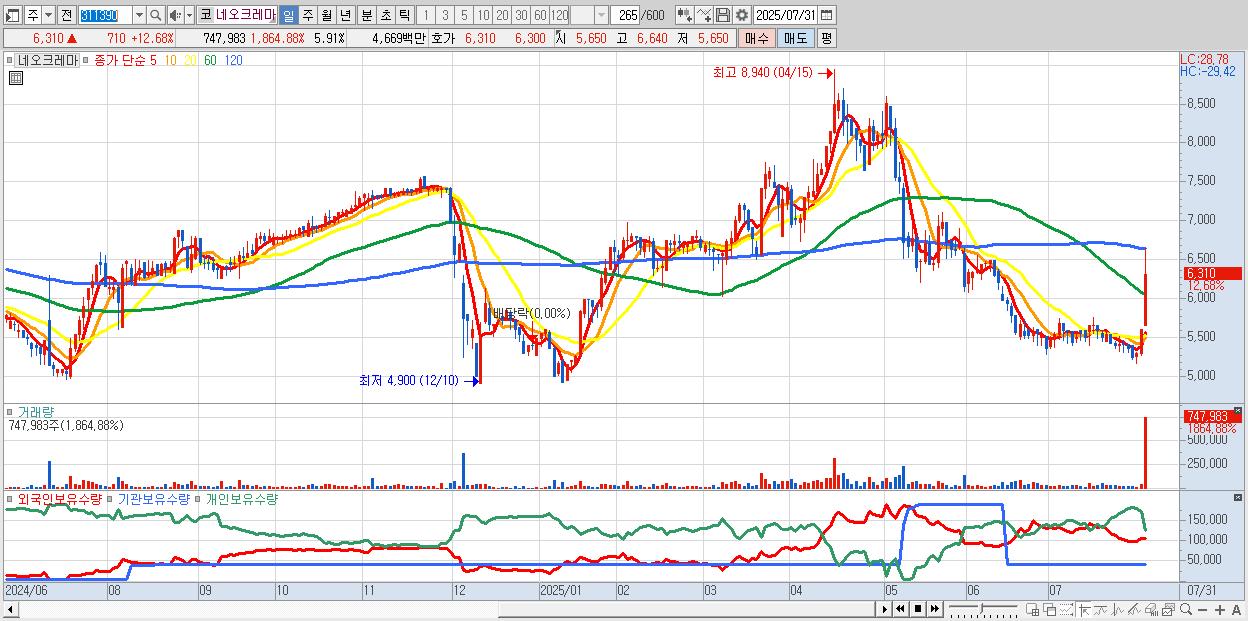Click the 120 moving average blue label

click(233, 60)
